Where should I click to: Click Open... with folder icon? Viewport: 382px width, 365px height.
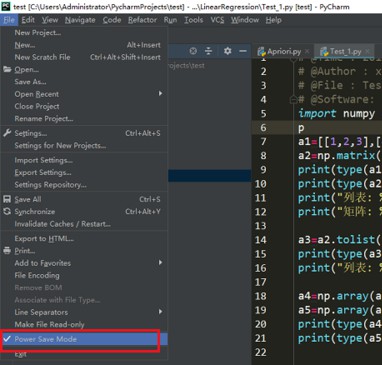[83, 70]
